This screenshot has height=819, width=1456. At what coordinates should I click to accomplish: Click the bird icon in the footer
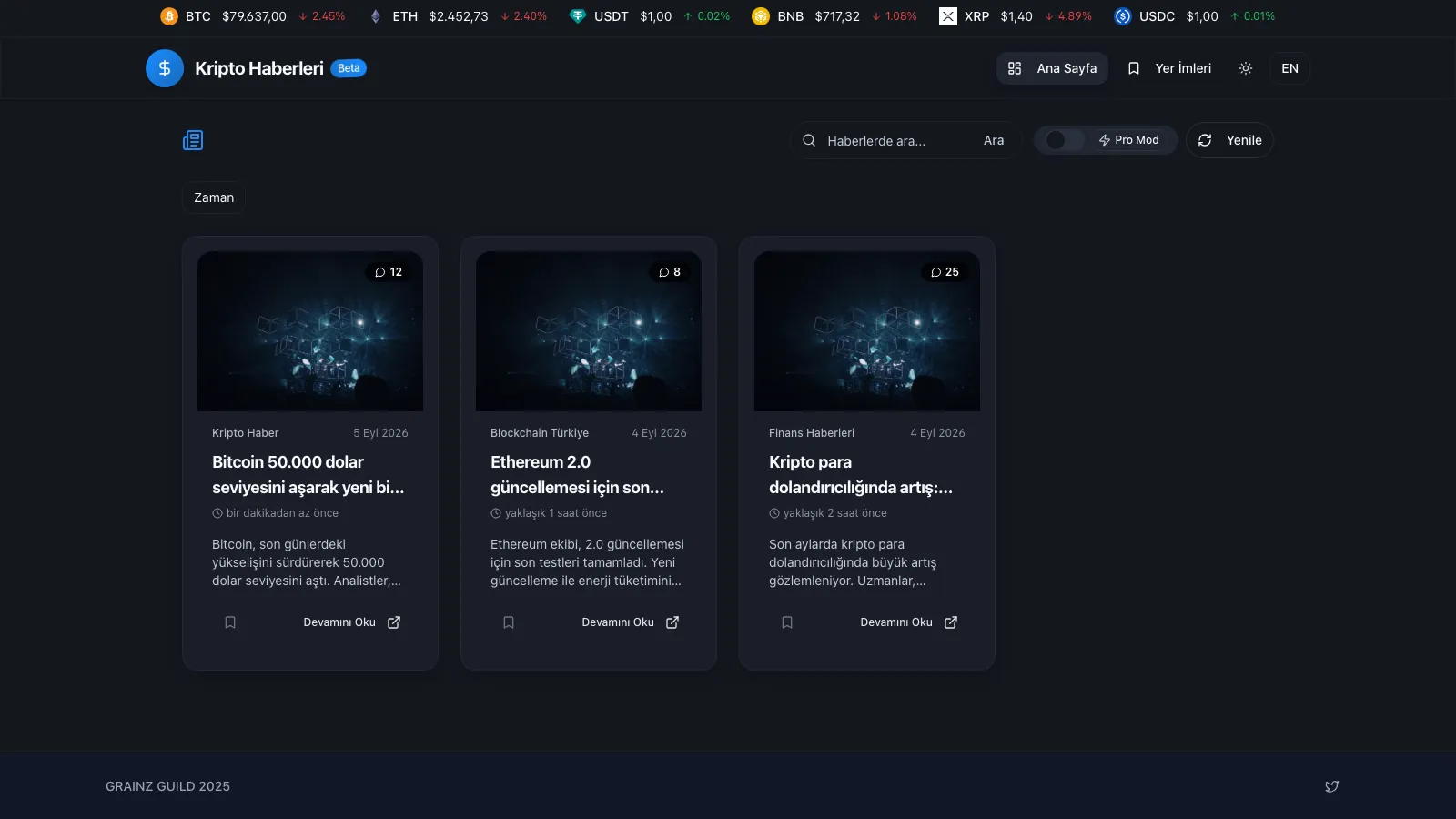coord(1332,786)
